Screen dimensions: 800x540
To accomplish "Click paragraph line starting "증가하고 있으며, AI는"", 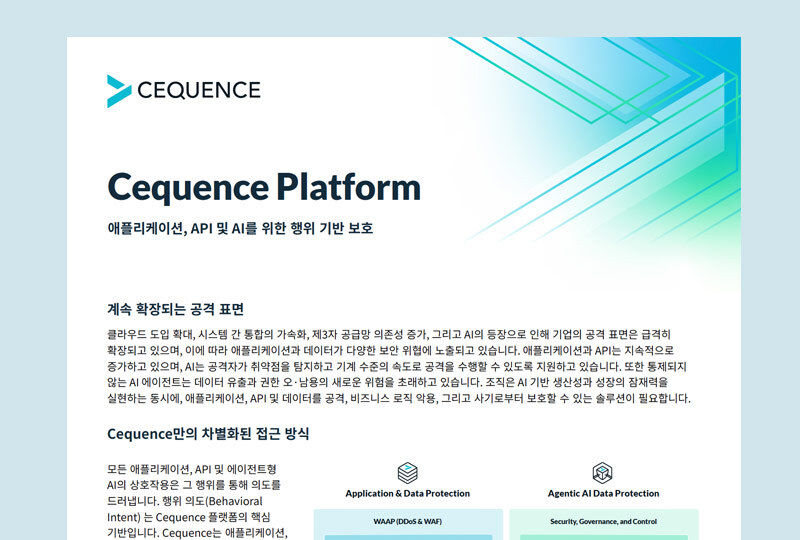I will [x=397, y=366].
